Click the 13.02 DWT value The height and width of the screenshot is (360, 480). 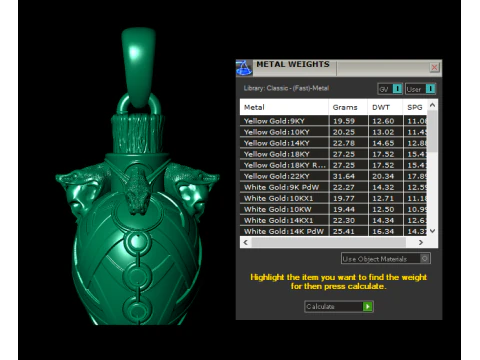coord(383,132)
